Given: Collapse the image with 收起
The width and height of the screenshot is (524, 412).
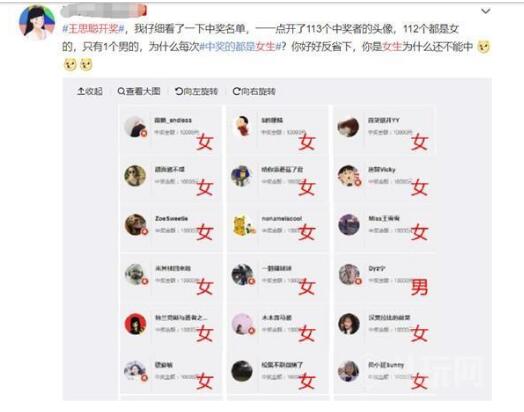Looking at the screenshot, I should 90,91.
